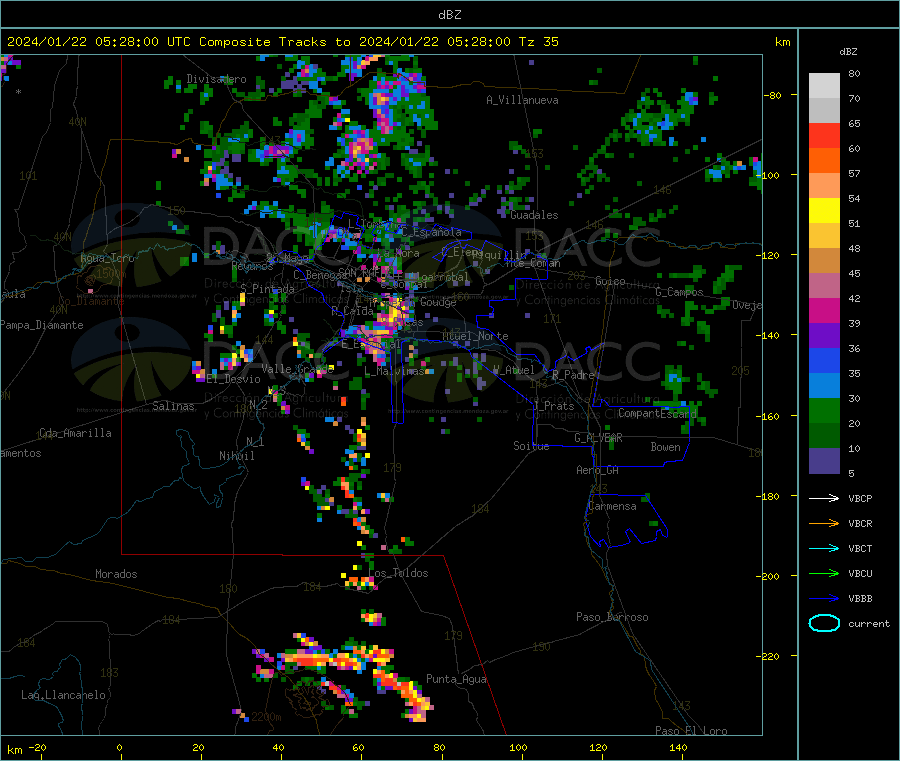Select the red swatch between 65 and 60

click(x=824, y=136)
